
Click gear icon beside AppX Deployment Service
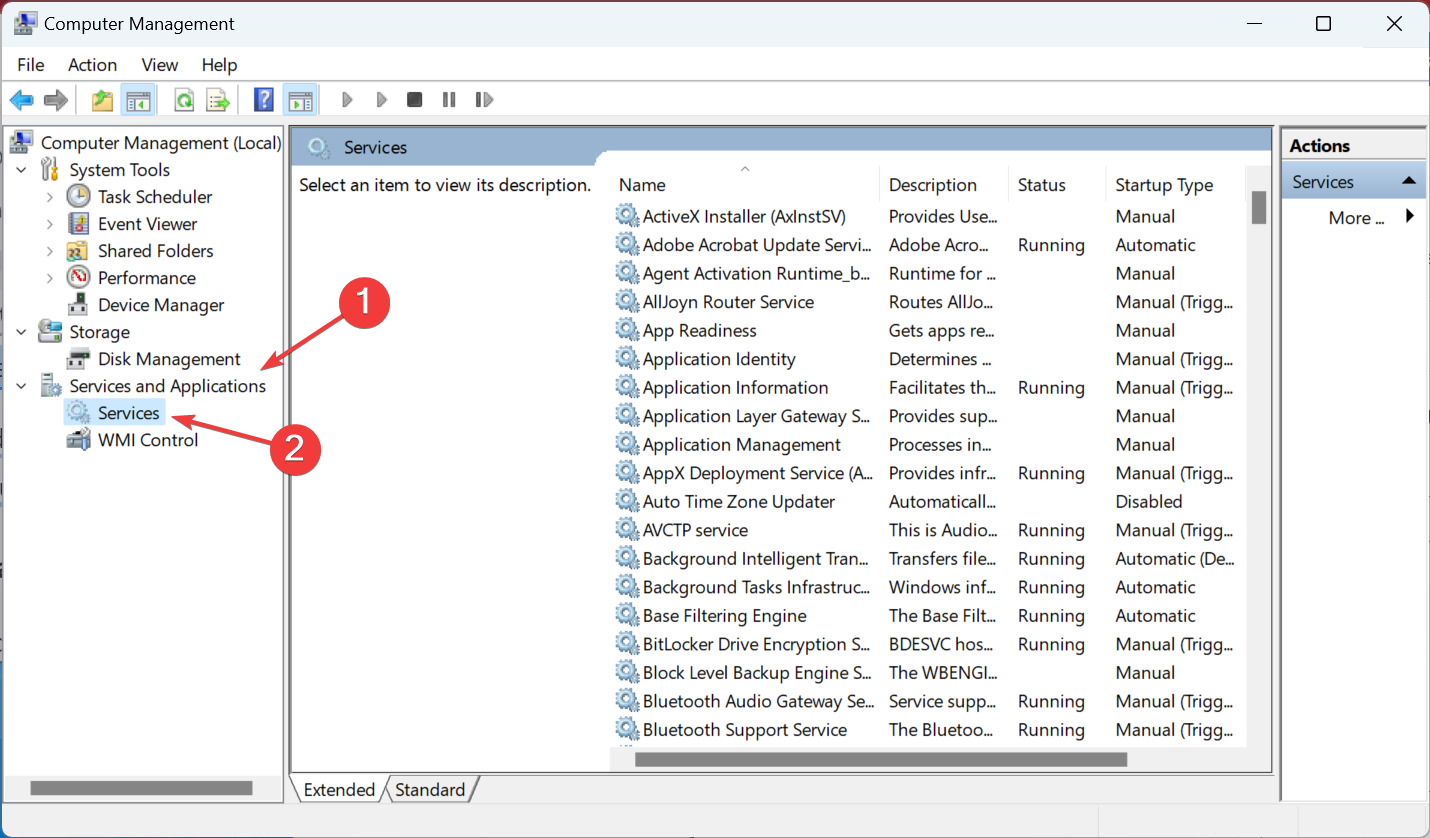[627, 473]
